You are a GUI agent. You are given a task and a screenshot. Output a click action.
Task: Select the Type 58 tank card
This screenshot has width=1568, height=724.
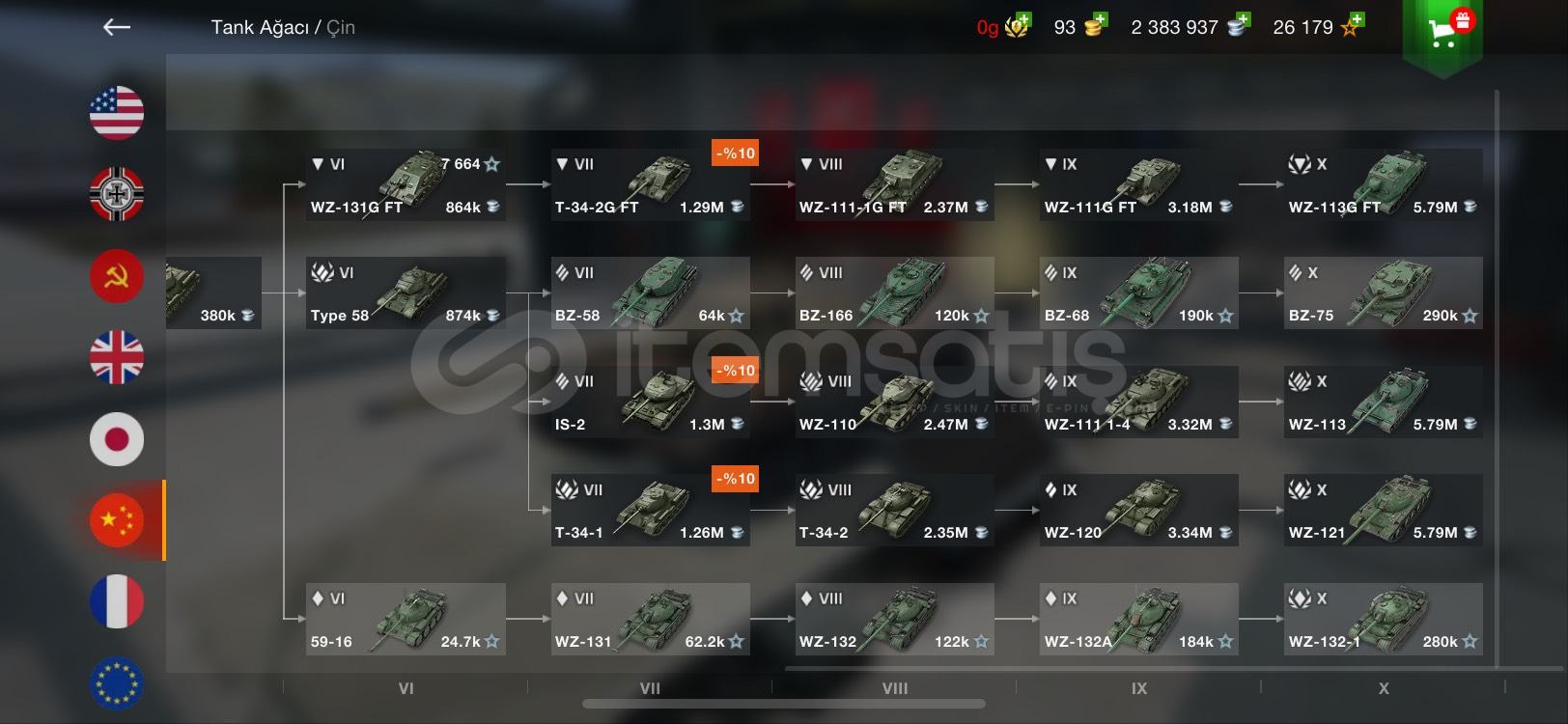point(406,293)
